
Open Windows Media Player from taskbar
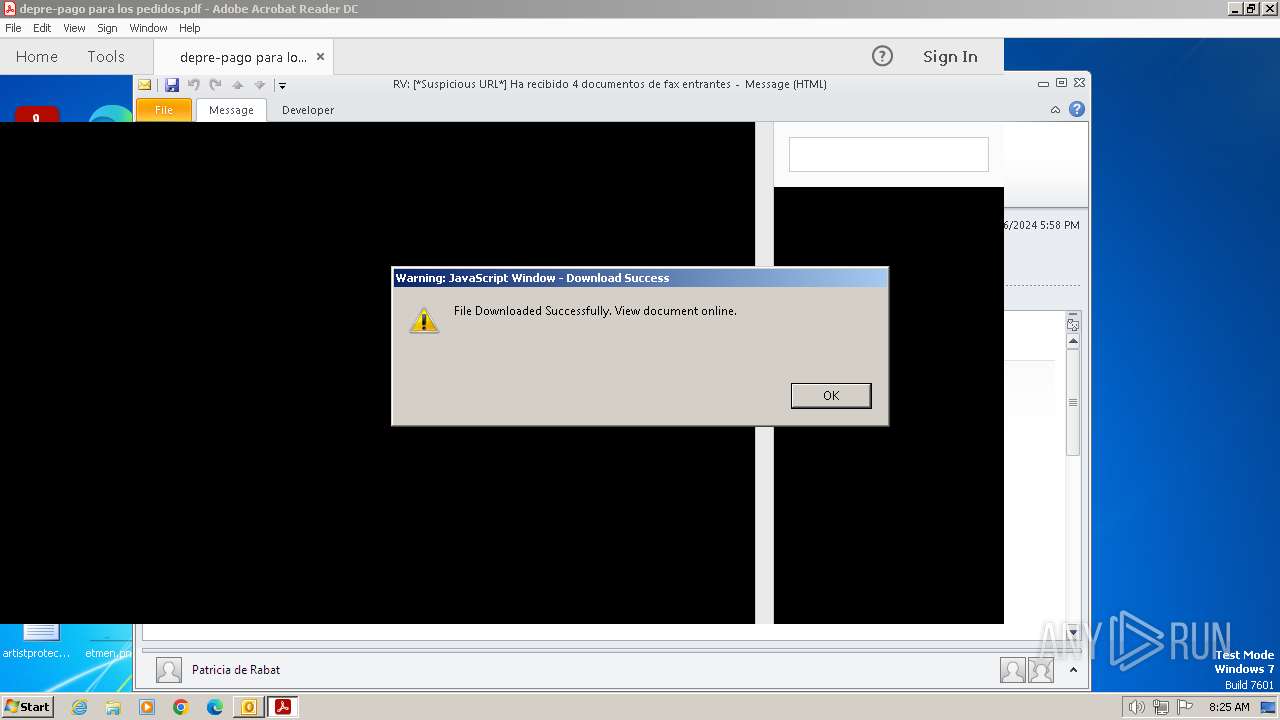click(x=147, y=707)
